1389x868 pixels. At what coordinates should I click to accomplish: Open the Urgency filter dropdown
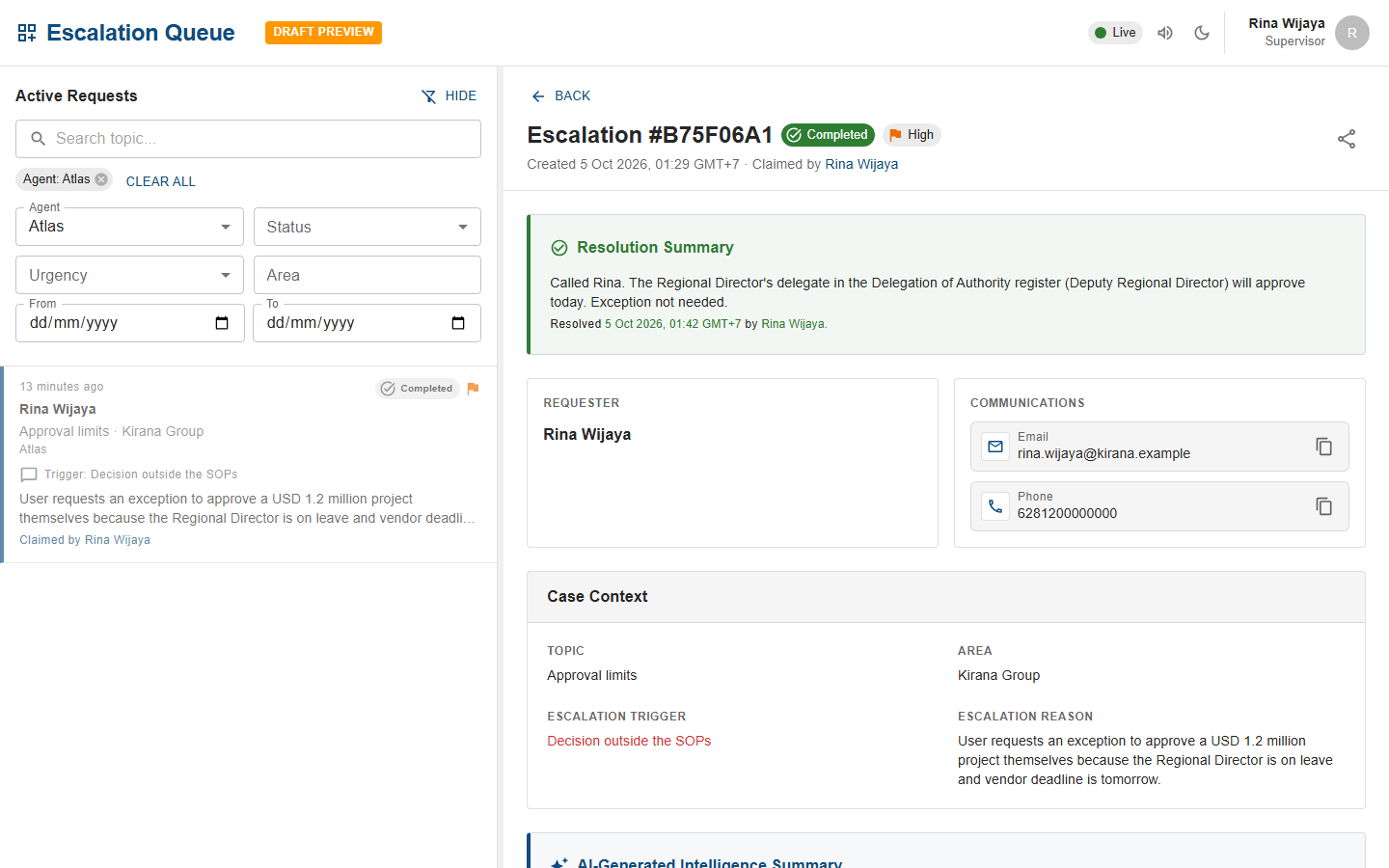(x=129, y=275)
